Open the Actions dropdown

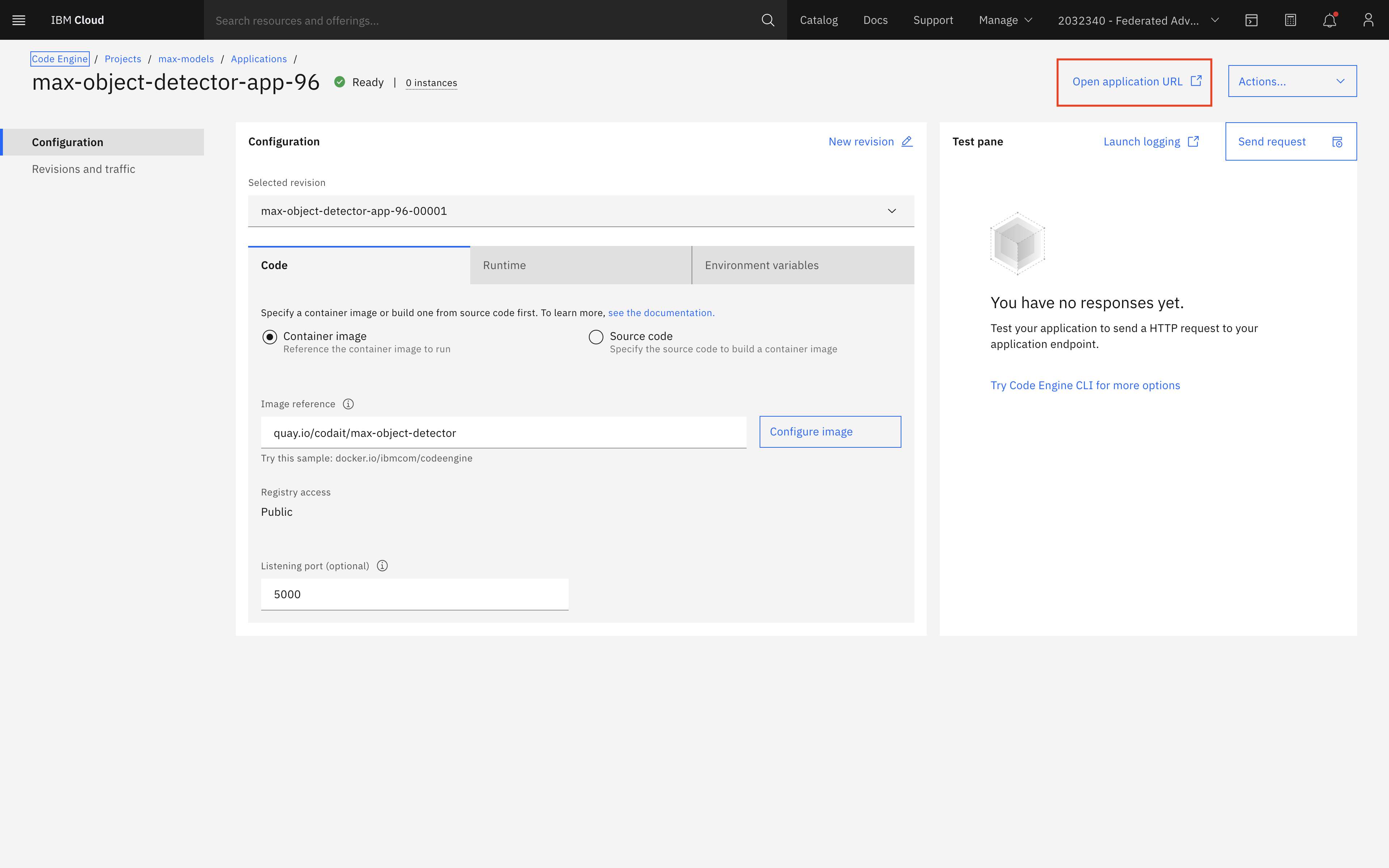(1292, 81)
